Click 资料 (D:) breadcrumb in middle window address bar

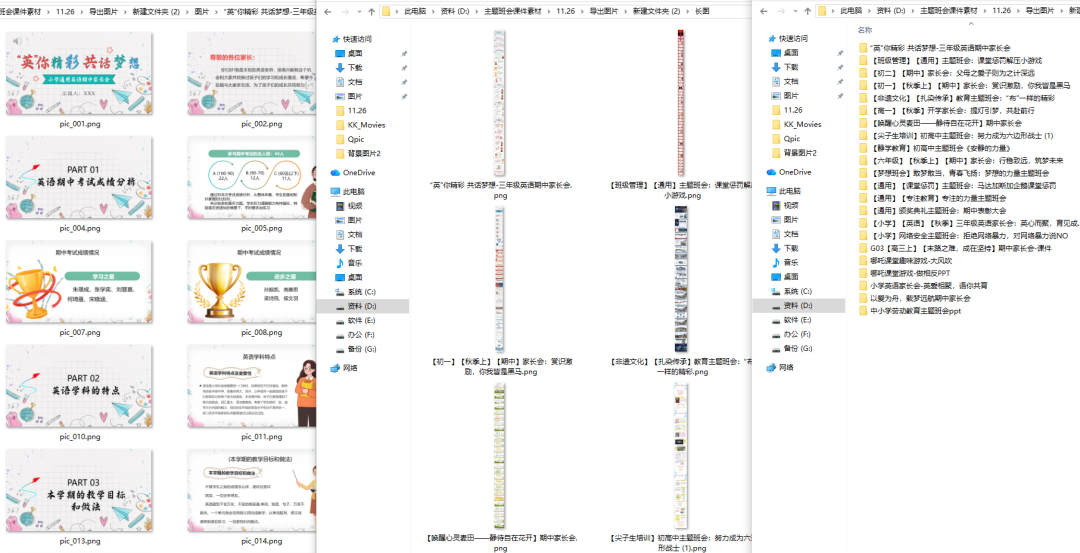(x=455, y=12)
